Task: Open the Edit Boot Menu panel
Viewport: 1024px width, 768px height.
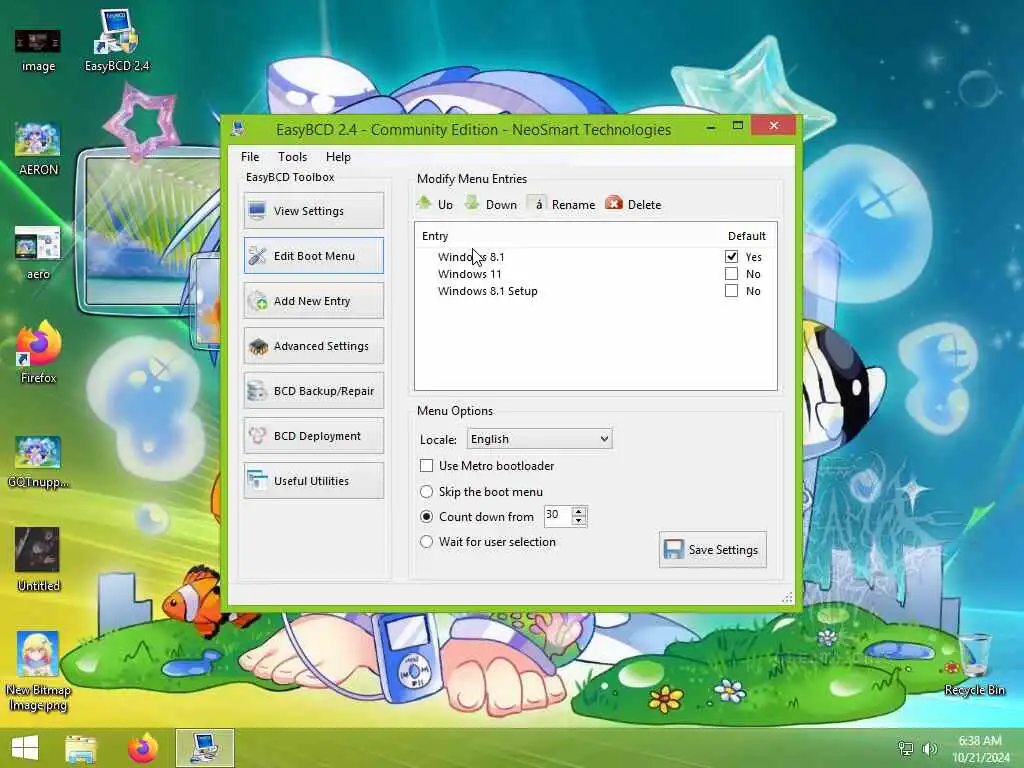Action: pyautogui.click(x=314, y=255)
